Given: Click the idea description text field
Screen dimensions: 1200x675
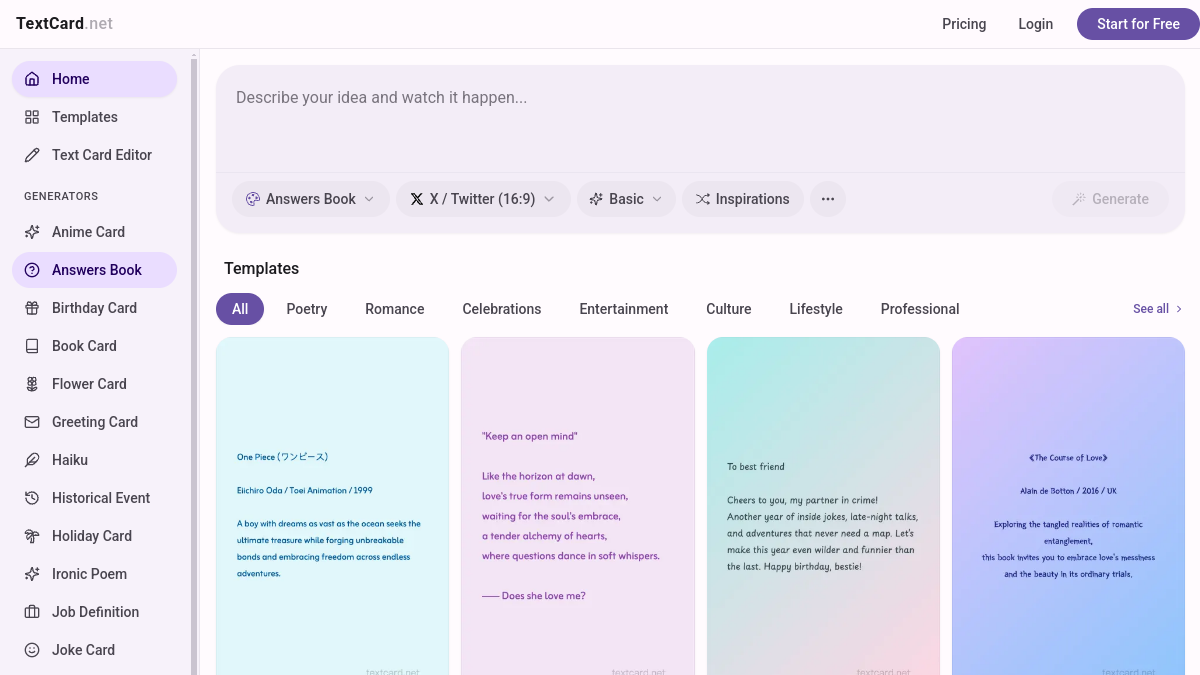Looking at the screenshot, I should click(701, 119).
